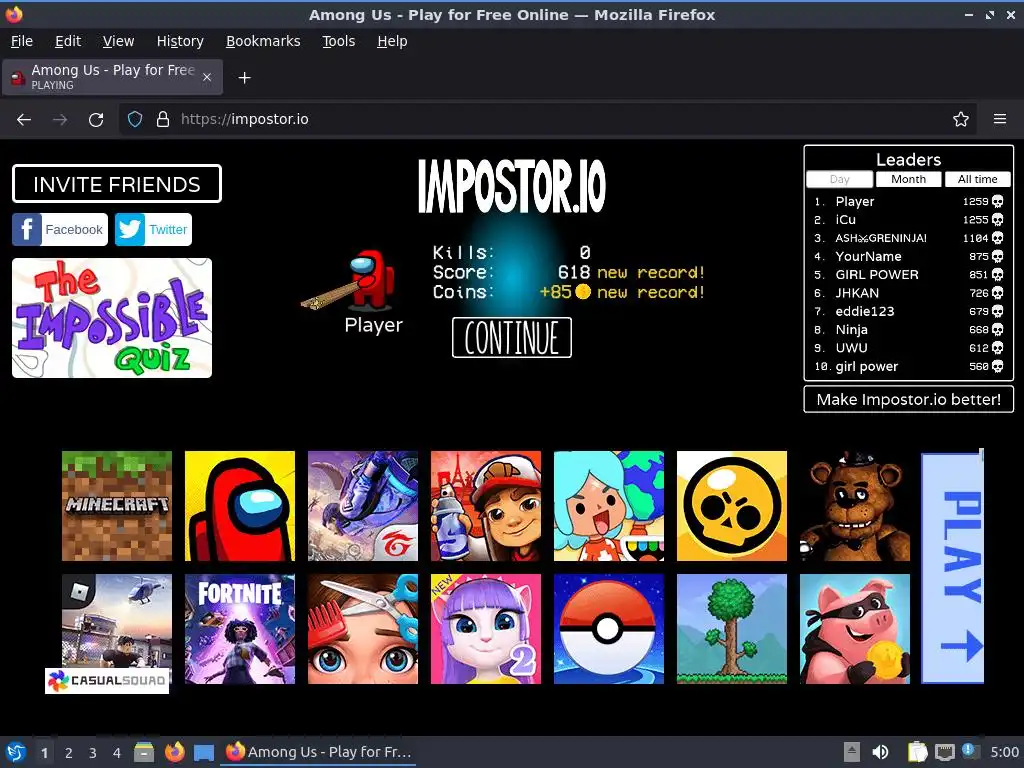Viewport: 1024px width, 768px height.
Task: Share via the Facebook button
Action: [x=59, y=229]
